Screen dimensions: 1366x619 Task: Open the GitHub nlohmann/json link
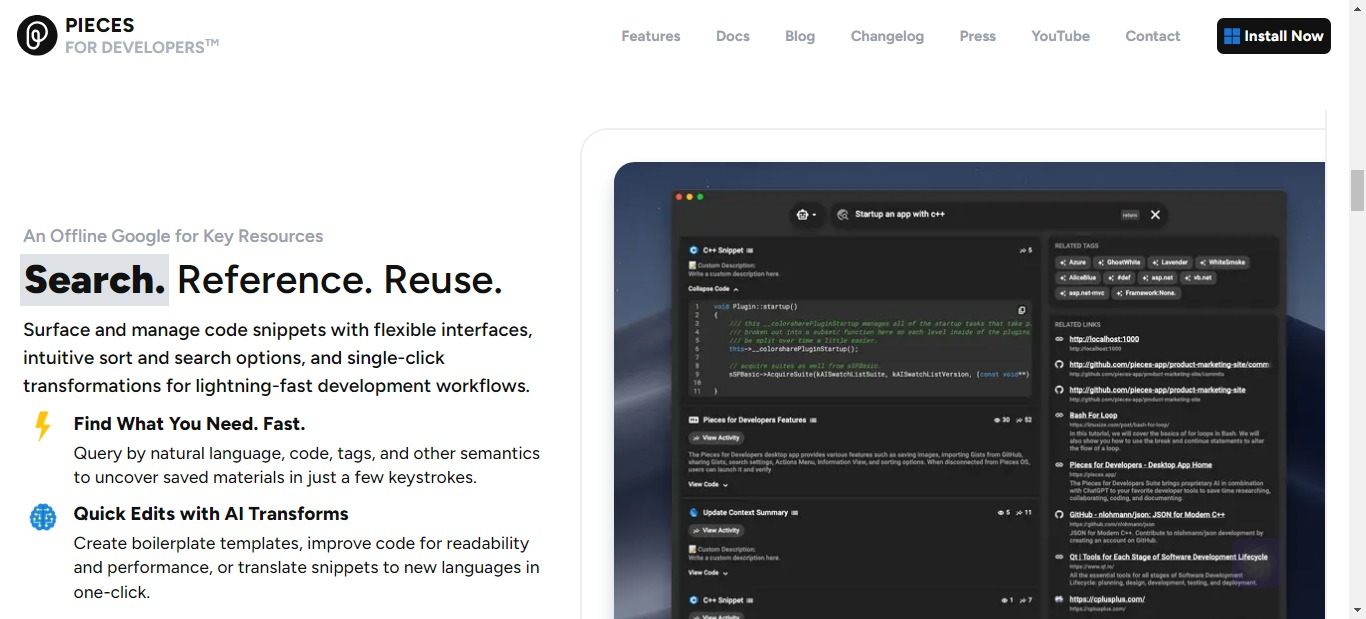coord(1147,514)
